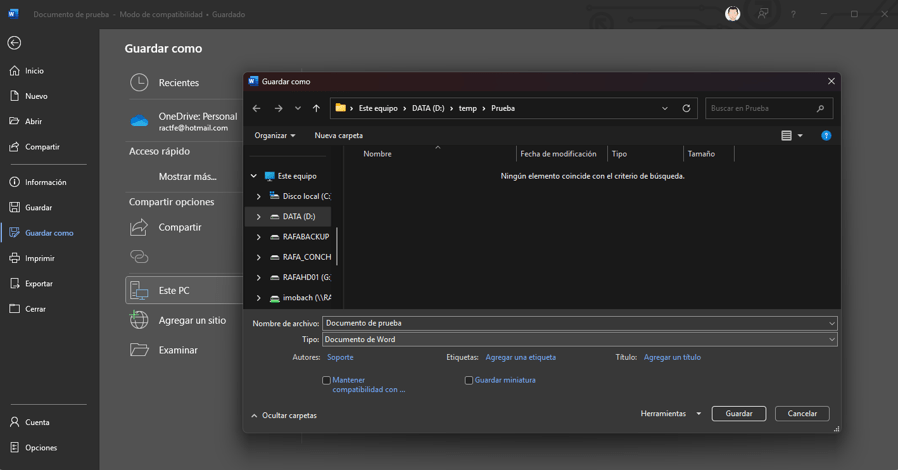Click the refresh button in address bar
This screenshot has height=470, width=898.
(x=686, y=108)
